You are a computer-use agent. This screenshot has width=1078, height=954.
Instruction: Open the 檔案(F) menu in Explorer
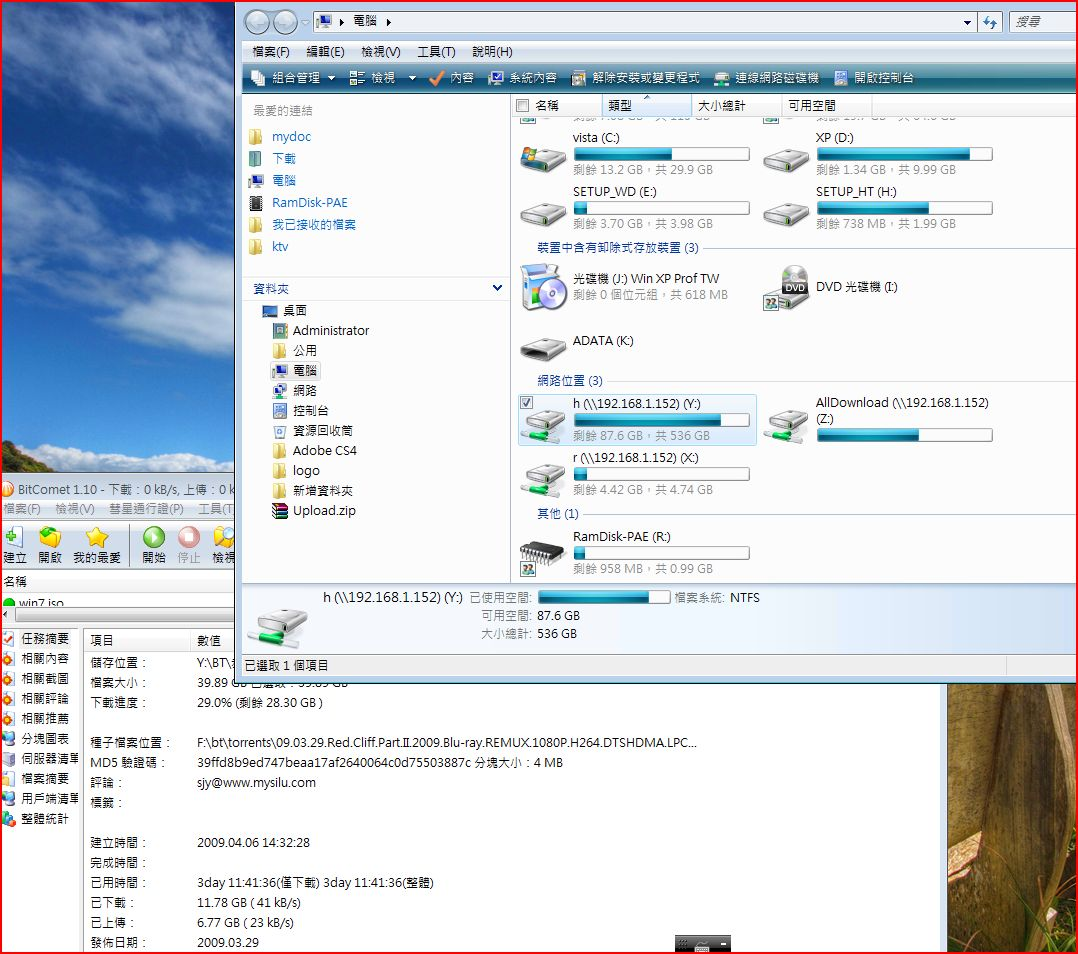coord(271,52)
